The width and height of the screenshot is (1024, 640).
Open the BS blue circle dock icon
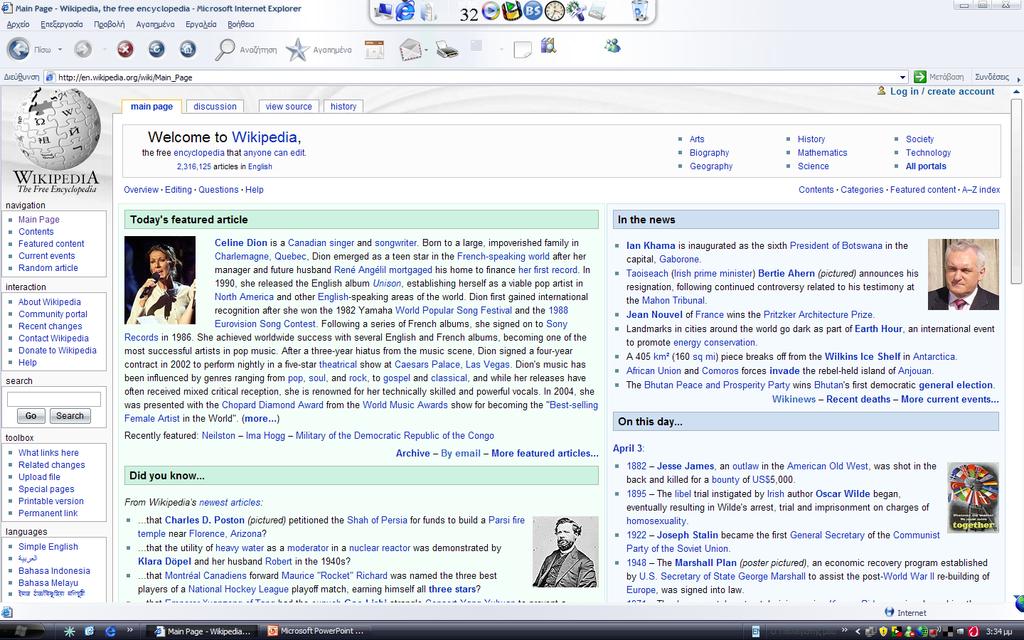[x=533, y=11]
